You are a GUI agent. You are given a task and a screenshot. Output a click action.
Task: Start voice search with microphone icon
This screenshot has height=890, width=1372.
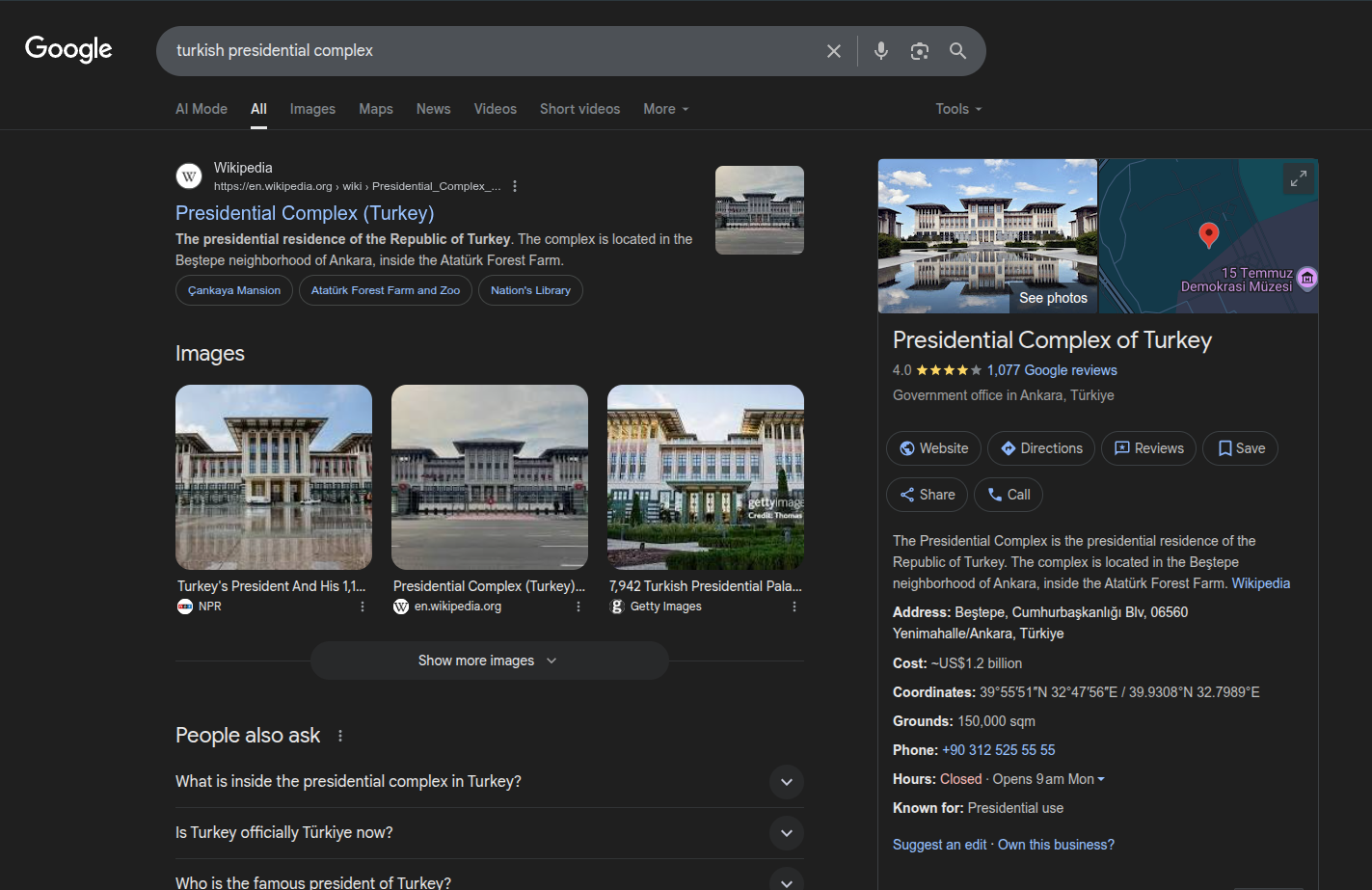coord(881,51)
